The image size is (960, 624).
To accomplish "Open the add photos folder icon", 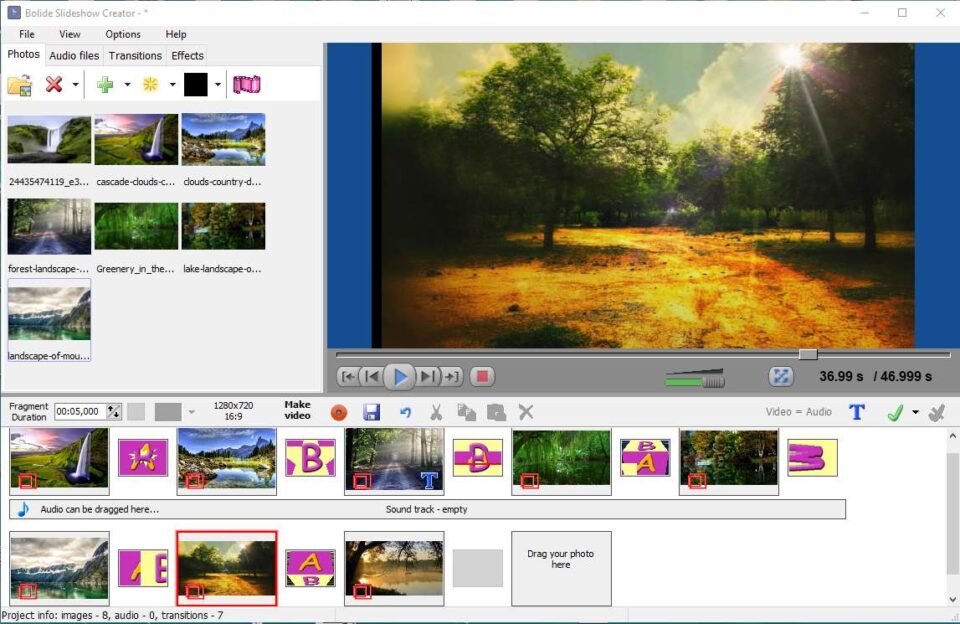I will [x=20, y=85].
